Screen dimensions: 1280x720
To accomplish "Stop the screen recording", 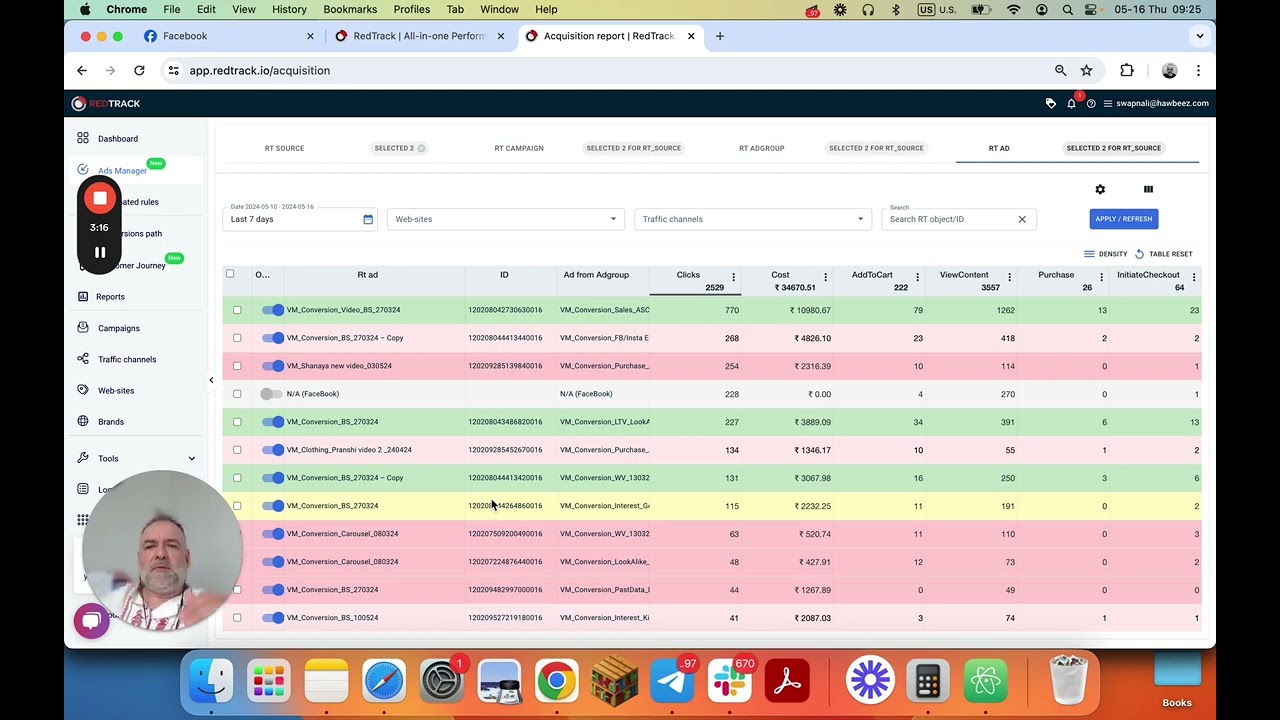I will coord(100,199).
